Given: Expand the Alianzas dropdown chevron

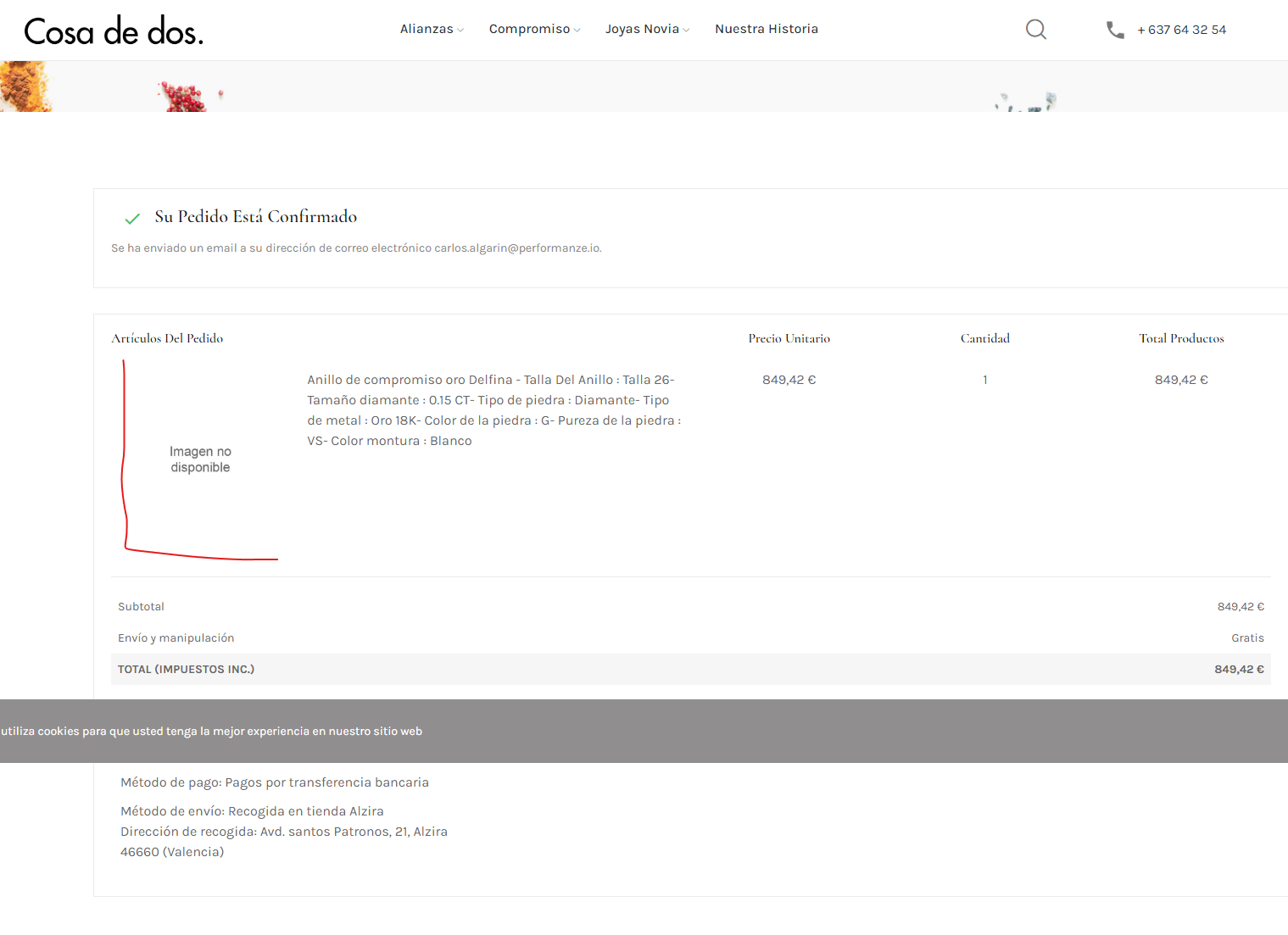Looking at the screenshot, I should click(x=460, y=31).
